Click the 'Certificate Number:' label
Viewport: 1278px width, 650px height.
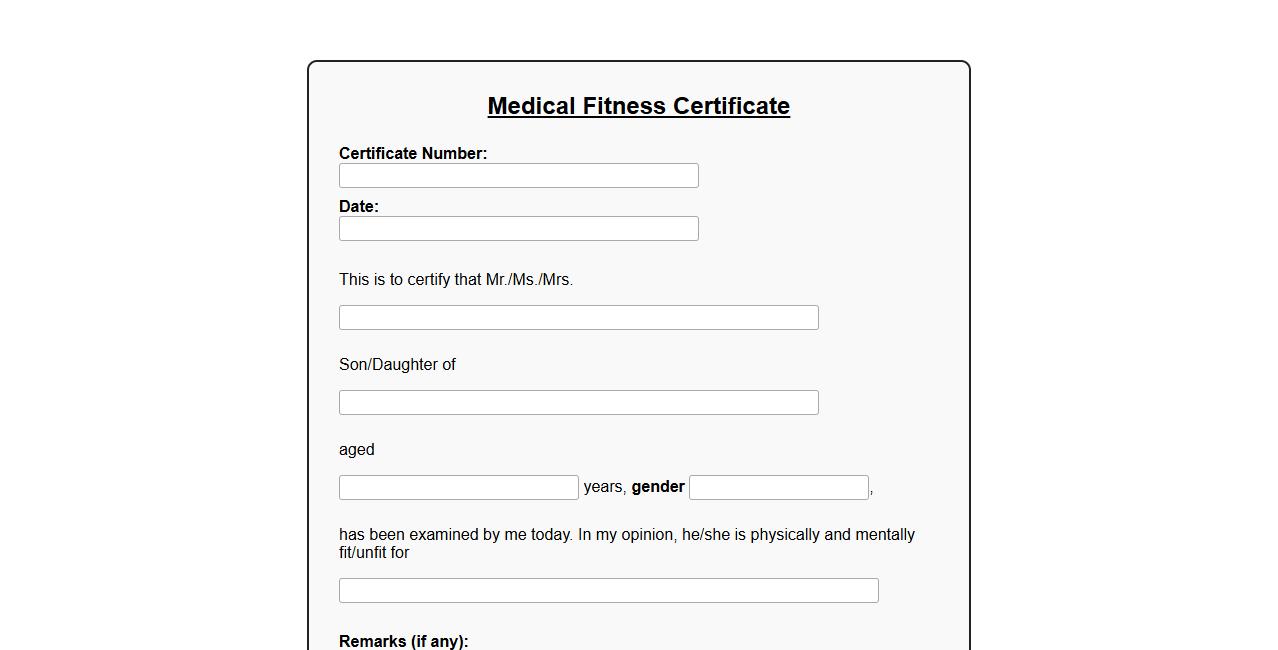pyautogui.click(x=412, y=154)
